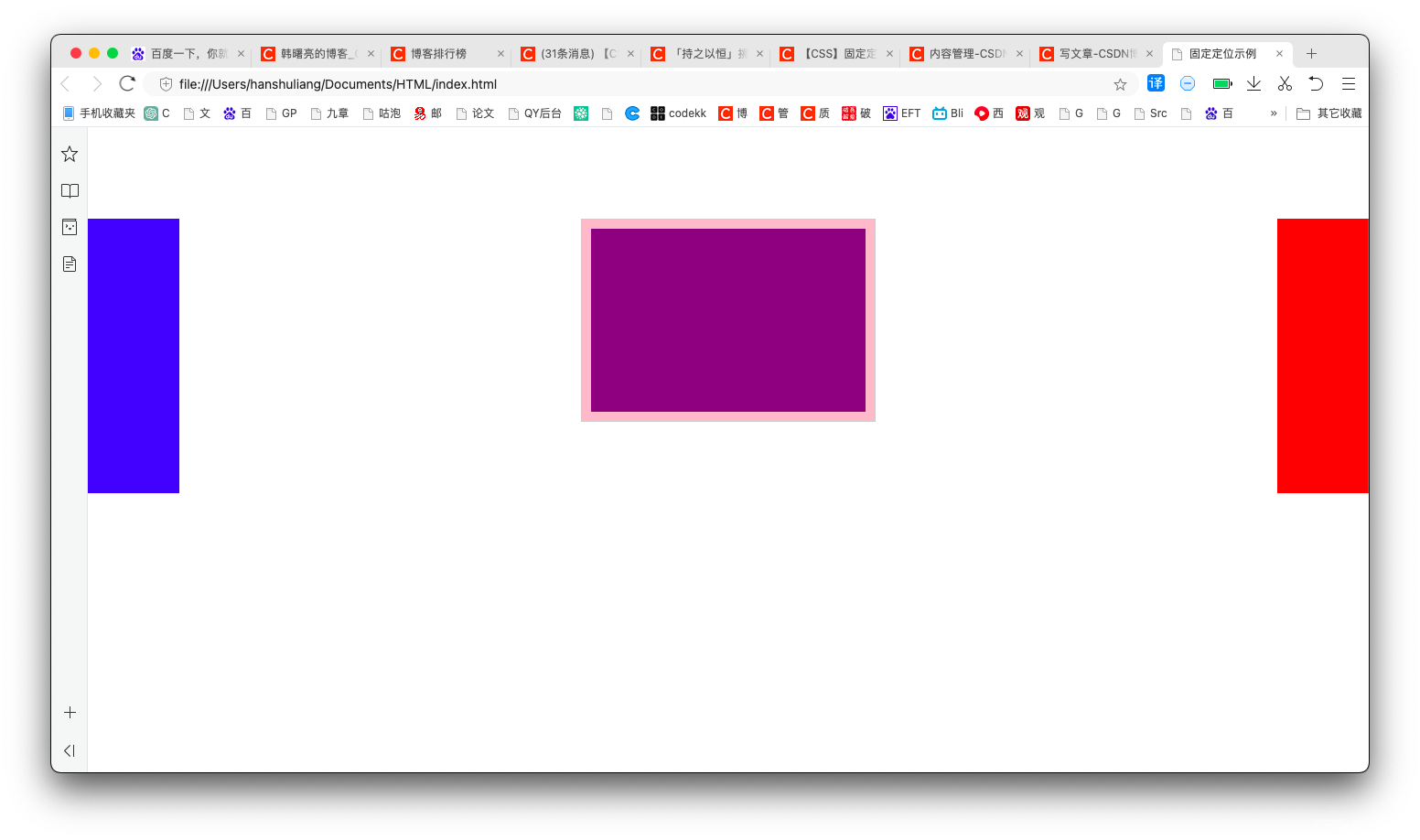Go back to the previous page
The image size is (1420, 840).
[x=66, y=84]
